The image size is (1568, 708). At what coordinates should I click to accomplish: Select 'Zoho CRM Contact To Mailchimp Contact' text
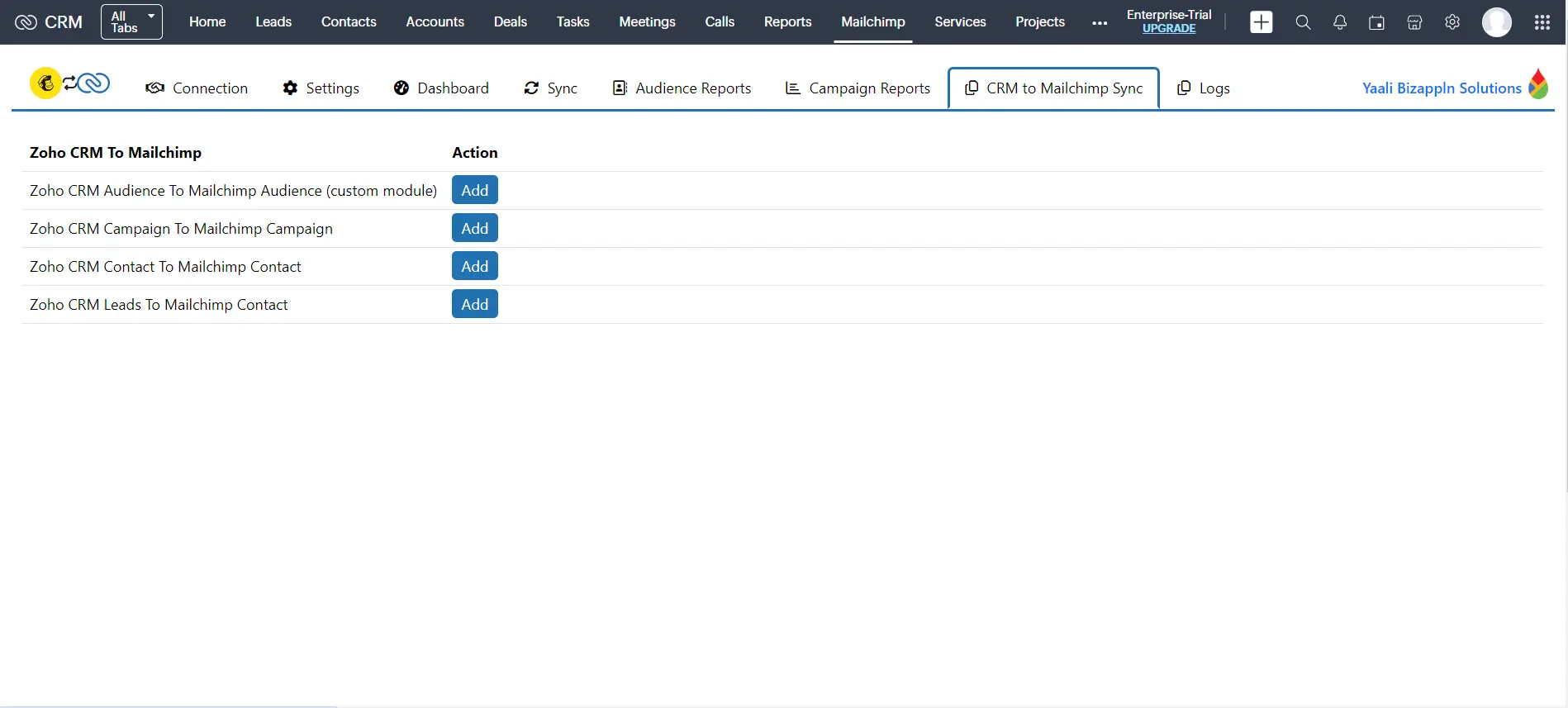(165, 267)
